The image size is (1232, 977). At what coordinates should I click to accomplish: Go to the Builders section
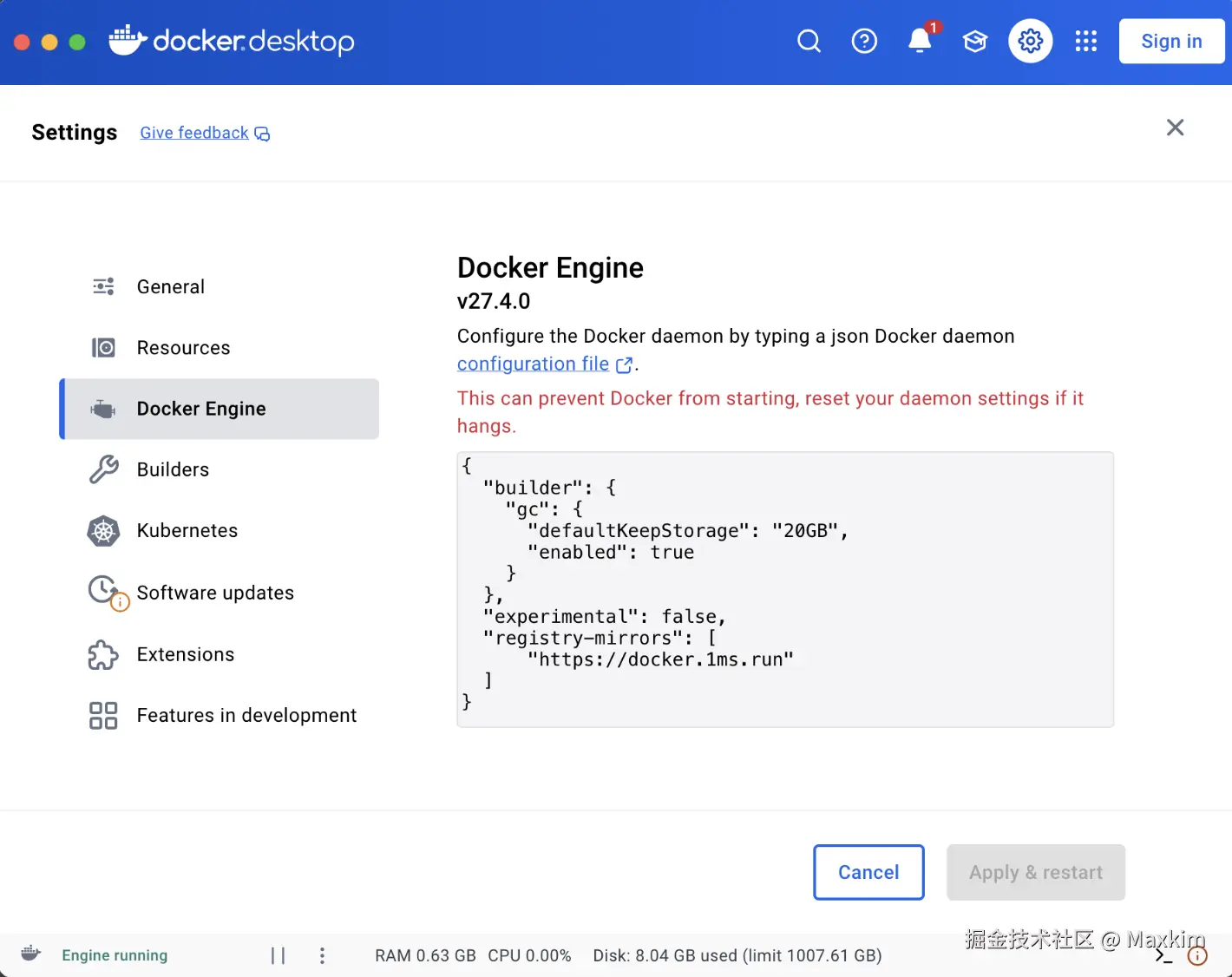point(219,469)
